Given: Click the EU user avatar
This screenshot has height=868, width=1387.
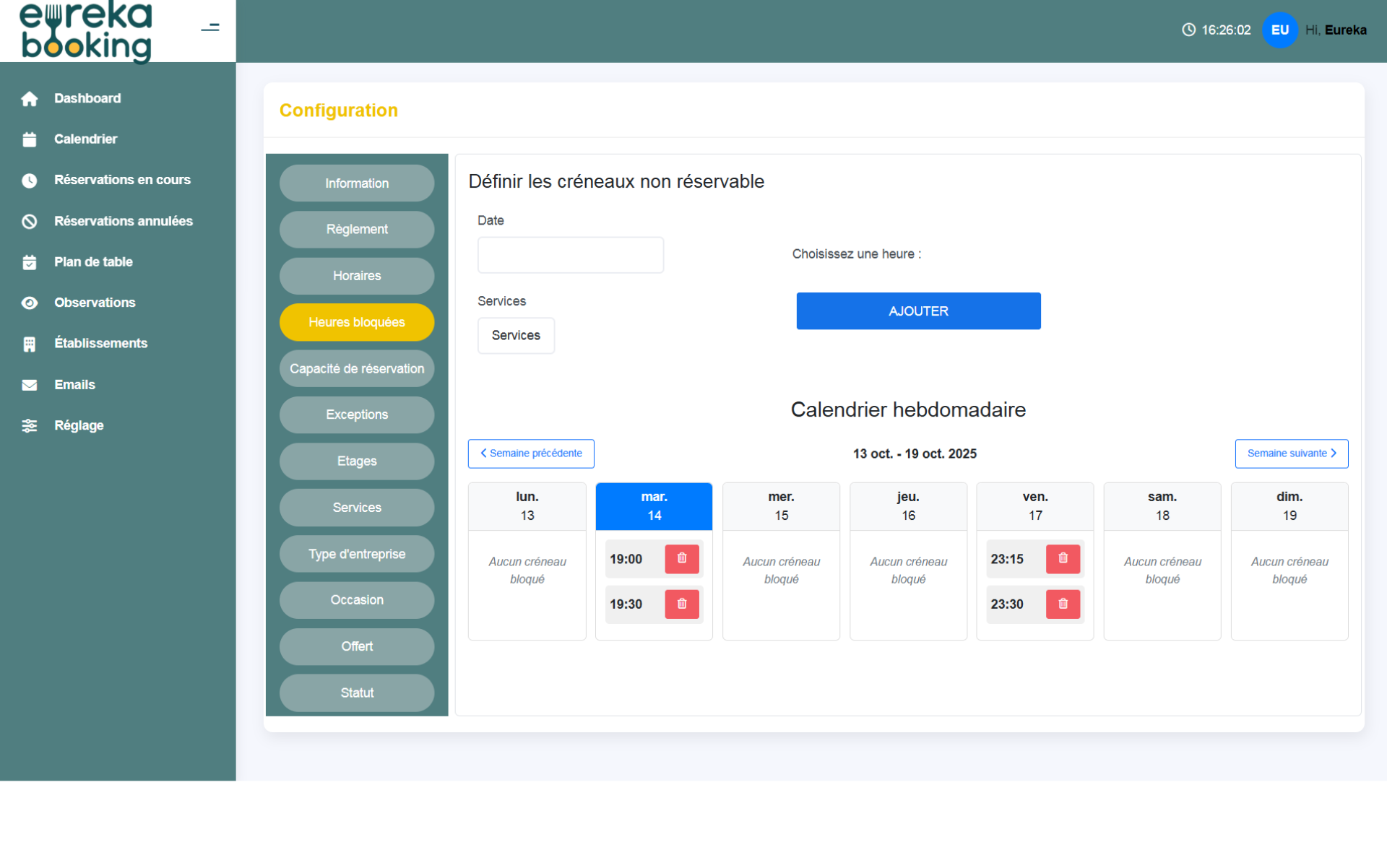Looking at the screenshot, I should pyautogui.click(x=1279, y=30).
